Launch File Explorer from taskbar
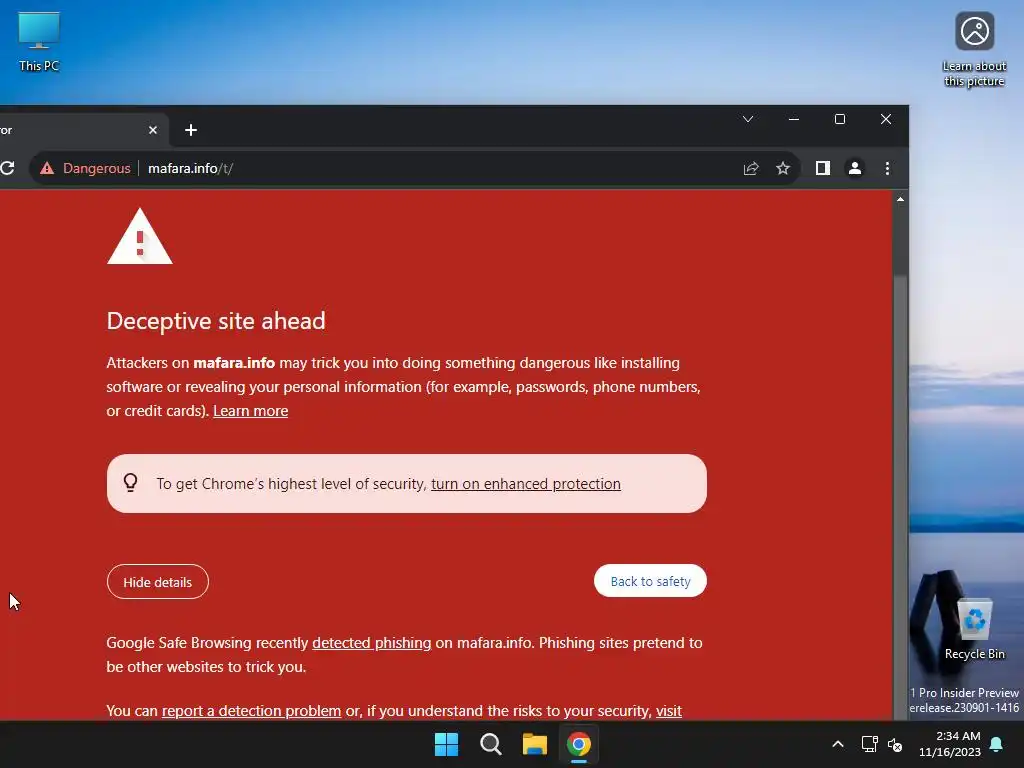 point(535,744)
